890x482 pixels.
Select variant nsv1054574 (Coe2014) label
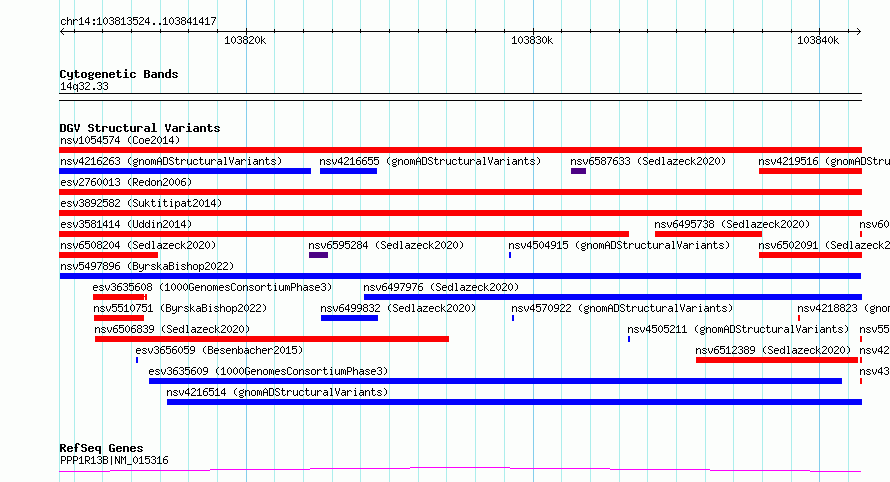click(120, 140)
